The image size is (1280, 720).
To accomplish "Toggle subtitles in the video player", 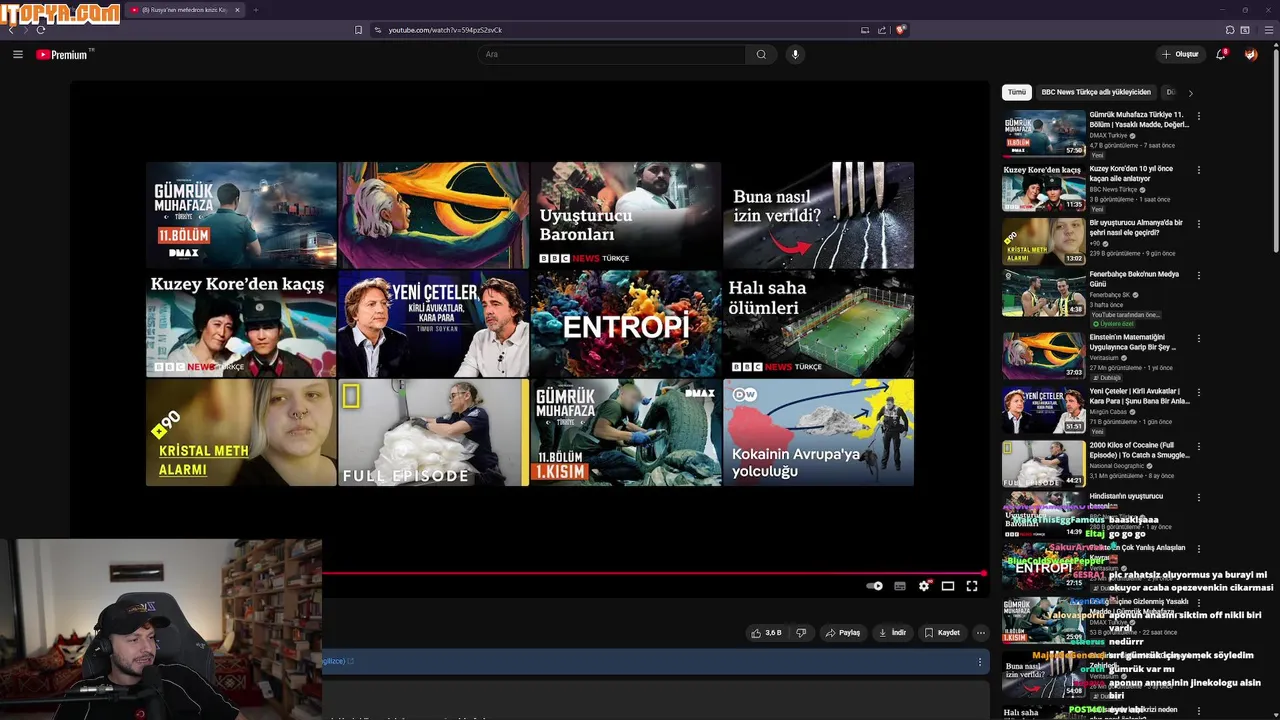I will [x=900, y=586].
